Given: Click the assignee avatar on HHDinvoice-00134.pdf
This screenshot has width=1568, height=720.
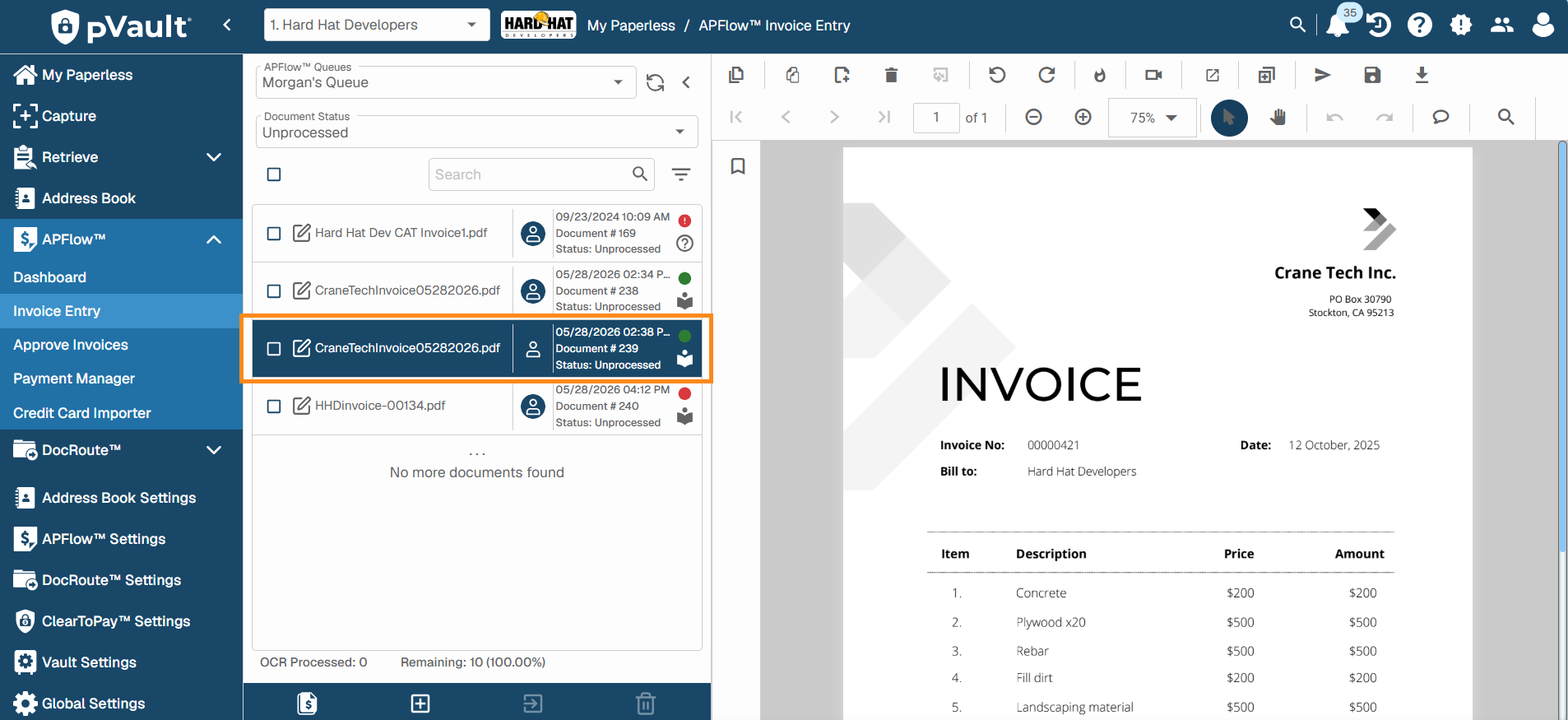Looking at the screenshot, I should 533,406.
